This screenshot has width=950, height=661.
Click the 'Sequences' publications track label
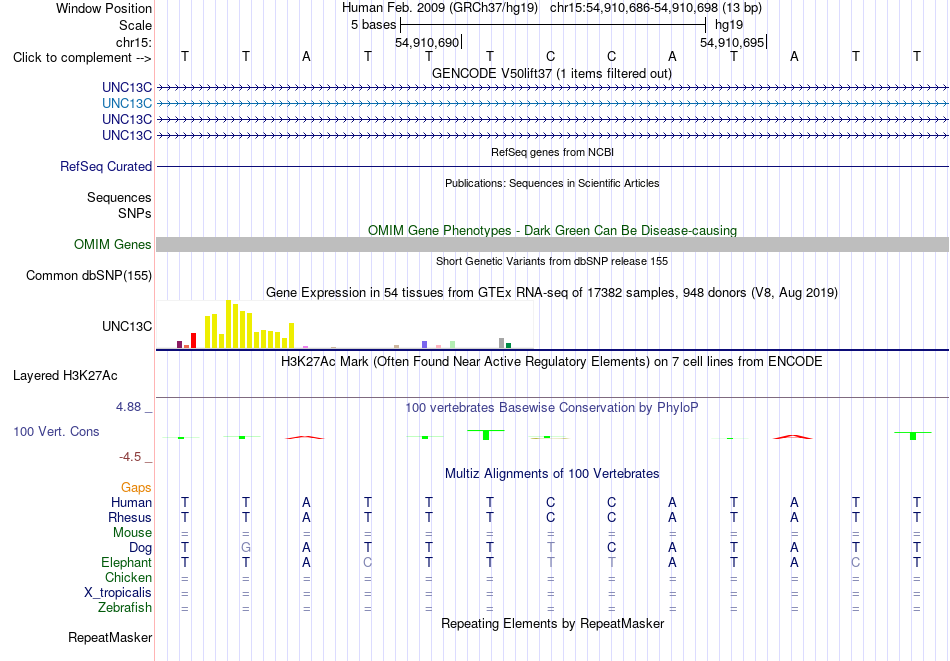click(x=119, y=198)
